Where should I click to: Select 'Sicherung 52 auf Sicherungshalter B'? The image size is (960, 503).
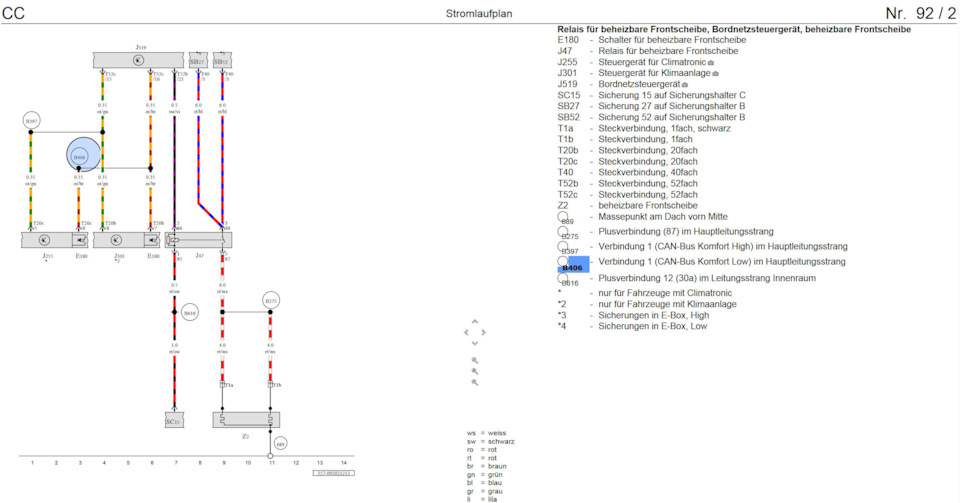tap(672, 117)
